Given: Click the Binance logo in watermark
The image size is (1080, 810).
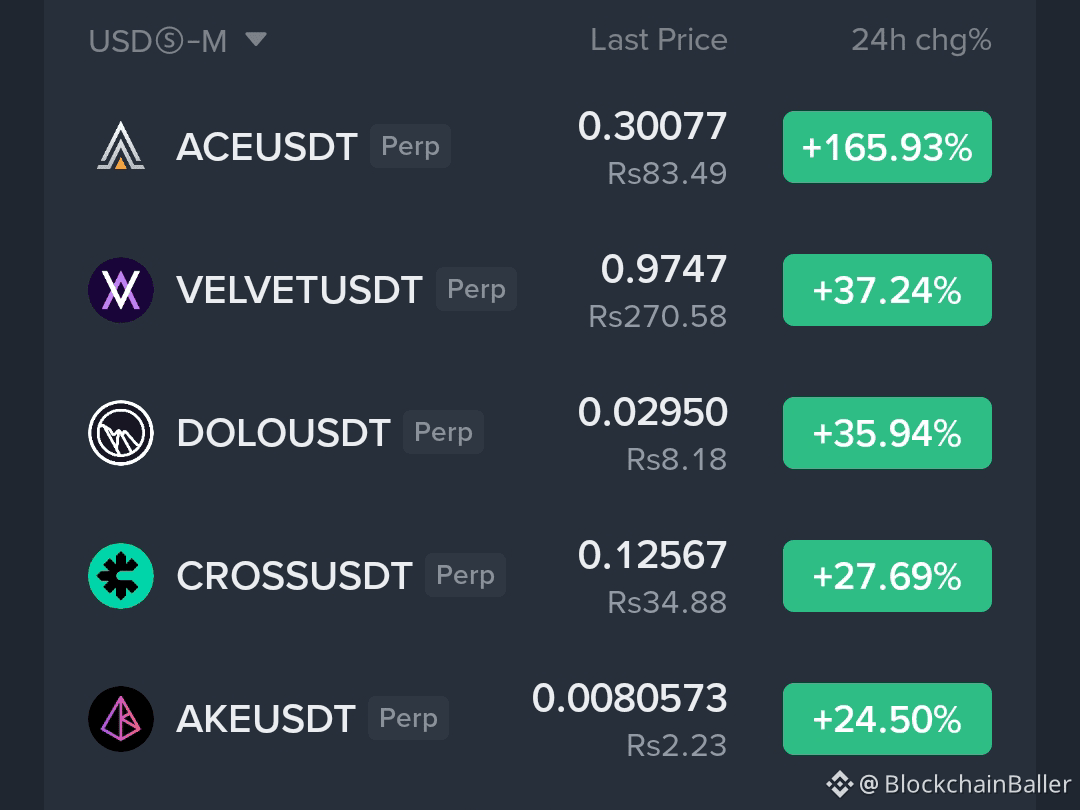Looking at the screenshot, I should (840, 784).
